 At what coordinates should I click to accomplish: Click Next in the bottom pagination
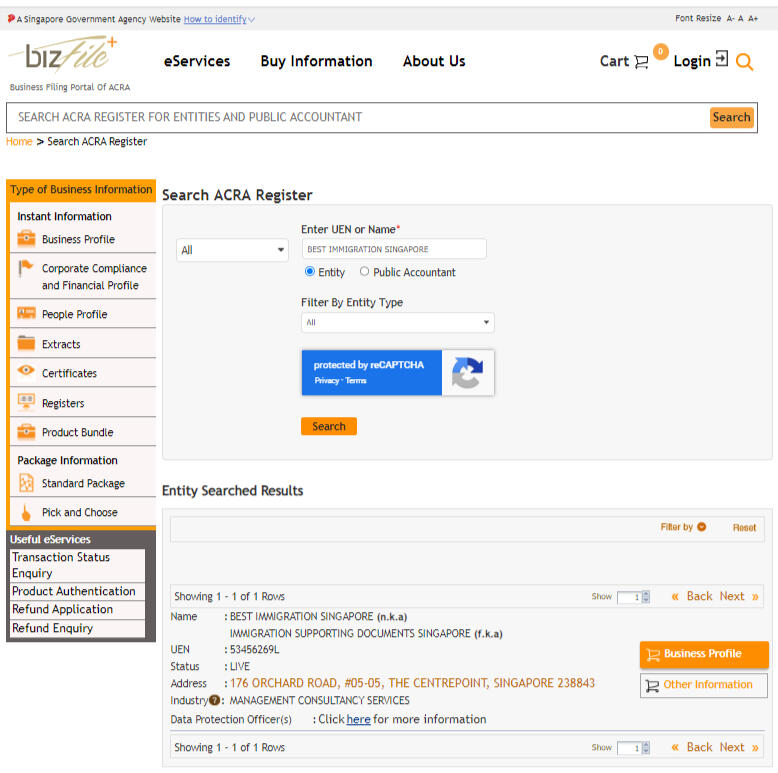click(x=732, y=747)
